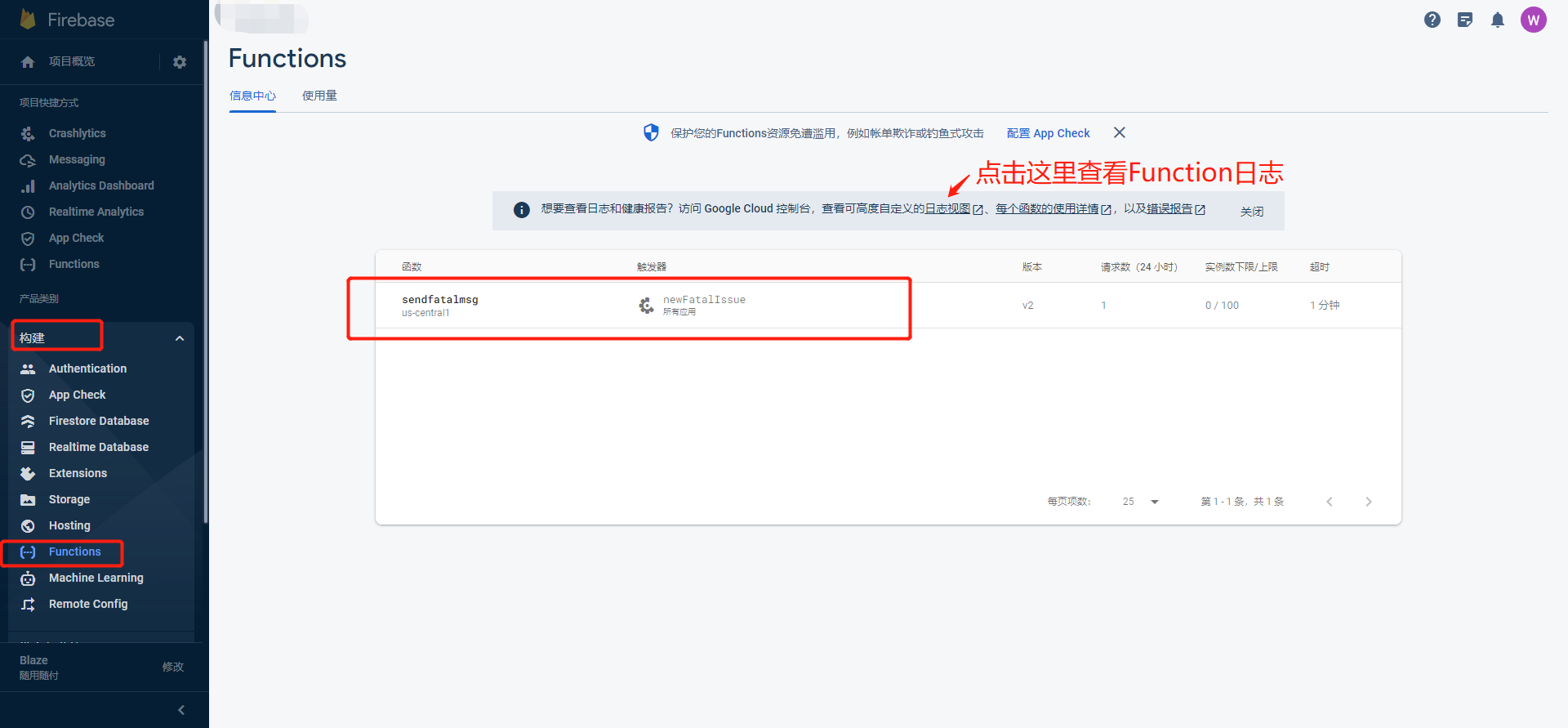Open notifications bell icon
The width and height of the screenshot is (1568, 728).
pos(1498,20)
